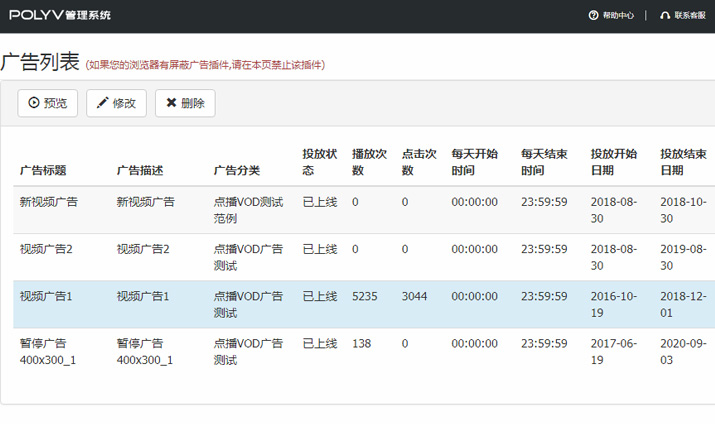715x445 pixels.
Task: Click the 广告描述 column header
Action: click(140, 171)
